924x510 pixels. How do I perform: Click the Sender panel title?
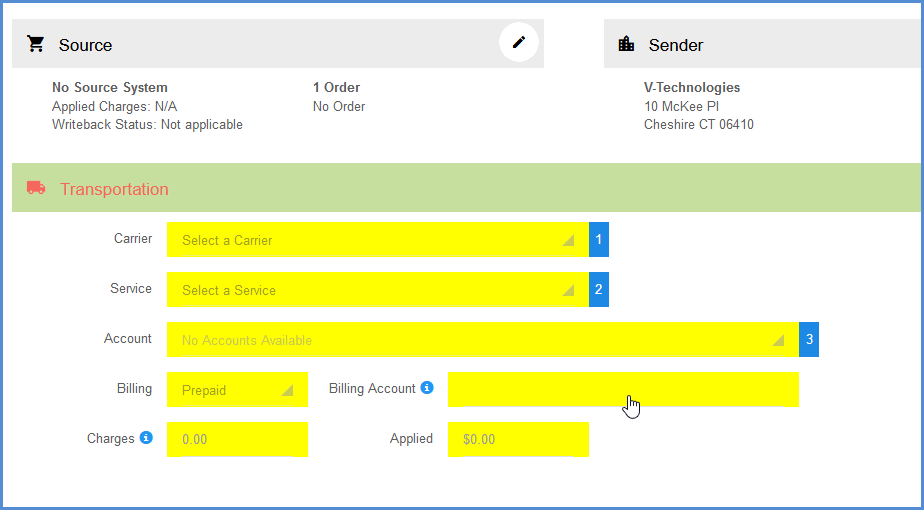point(675,45)
